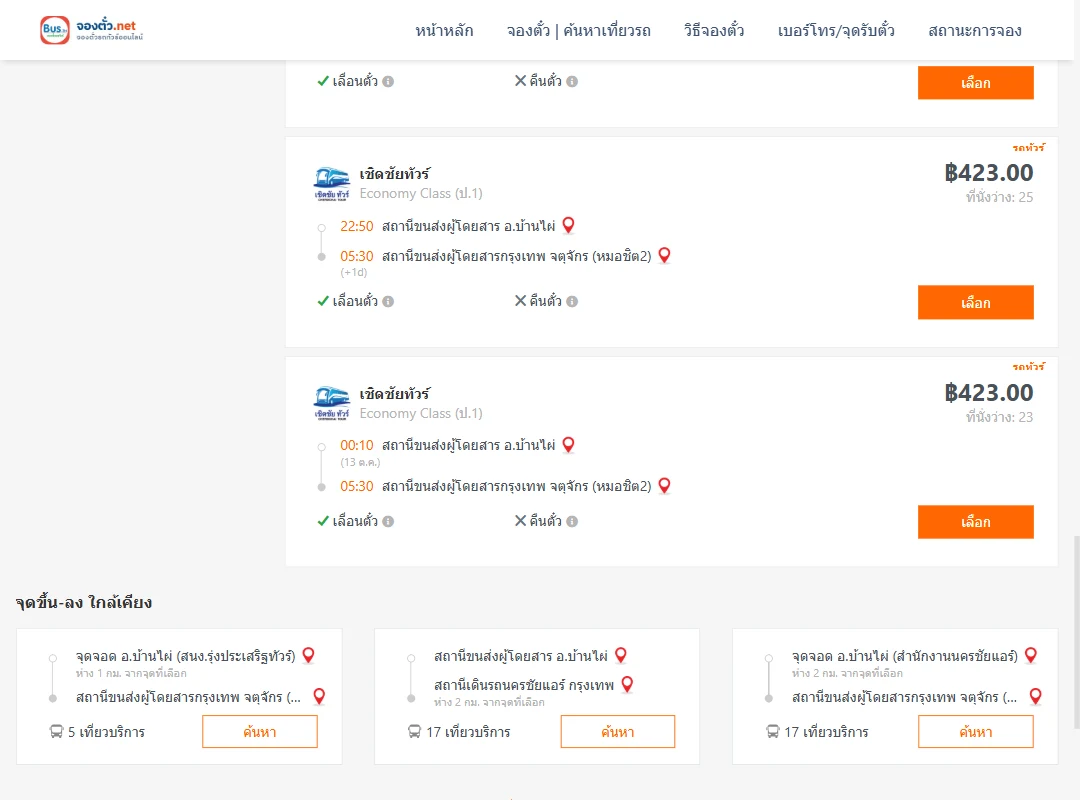Image resolution: width=1080 pixels, height=800 pixels.
Task: Open map pin for สถานีขนส่งผู้โดยสาร อ.บ้านไผ่ nearby card
Action: (621, 655)
